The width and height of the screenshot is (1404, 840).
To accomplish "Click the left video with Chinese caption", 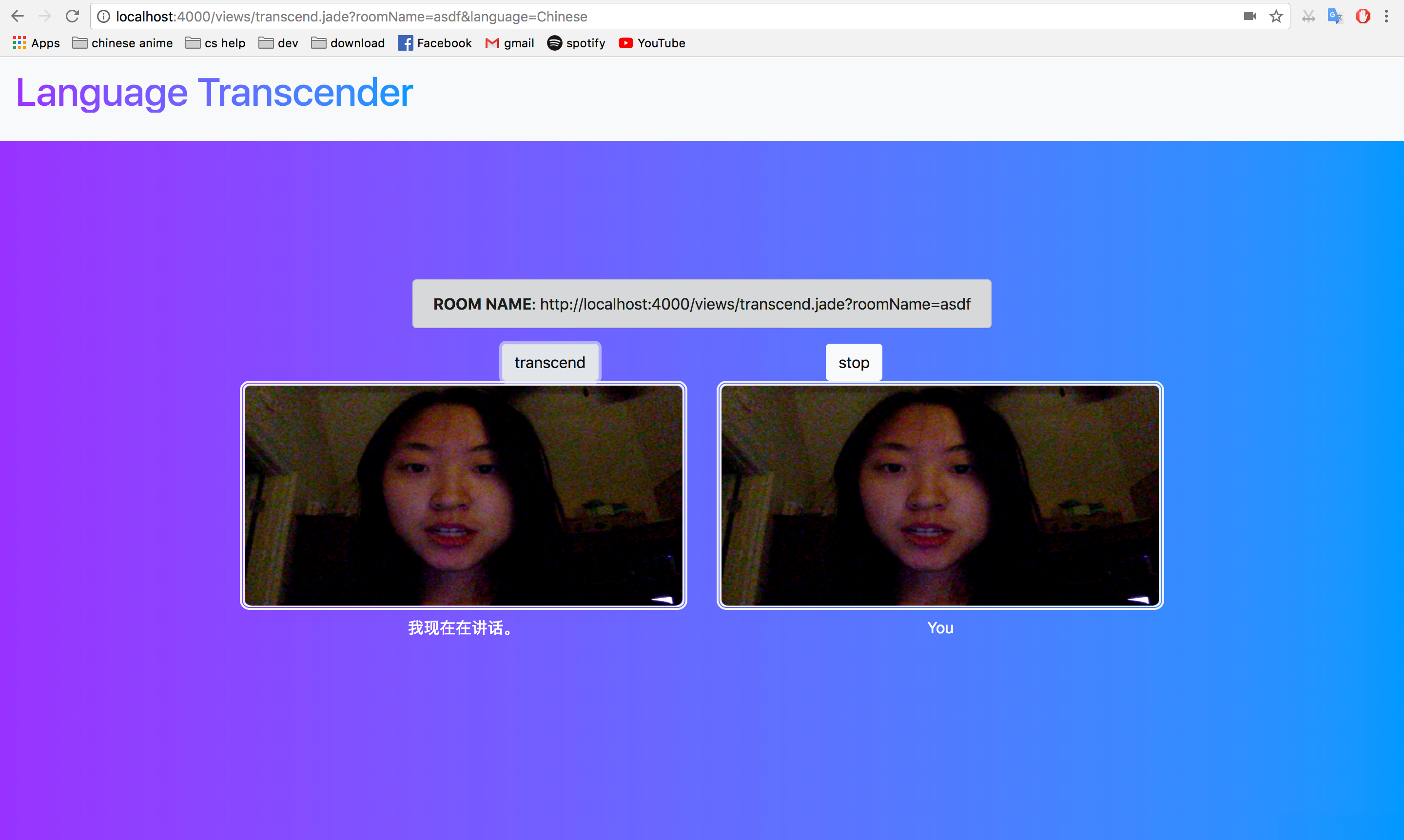I will click(x=464, y=495).
